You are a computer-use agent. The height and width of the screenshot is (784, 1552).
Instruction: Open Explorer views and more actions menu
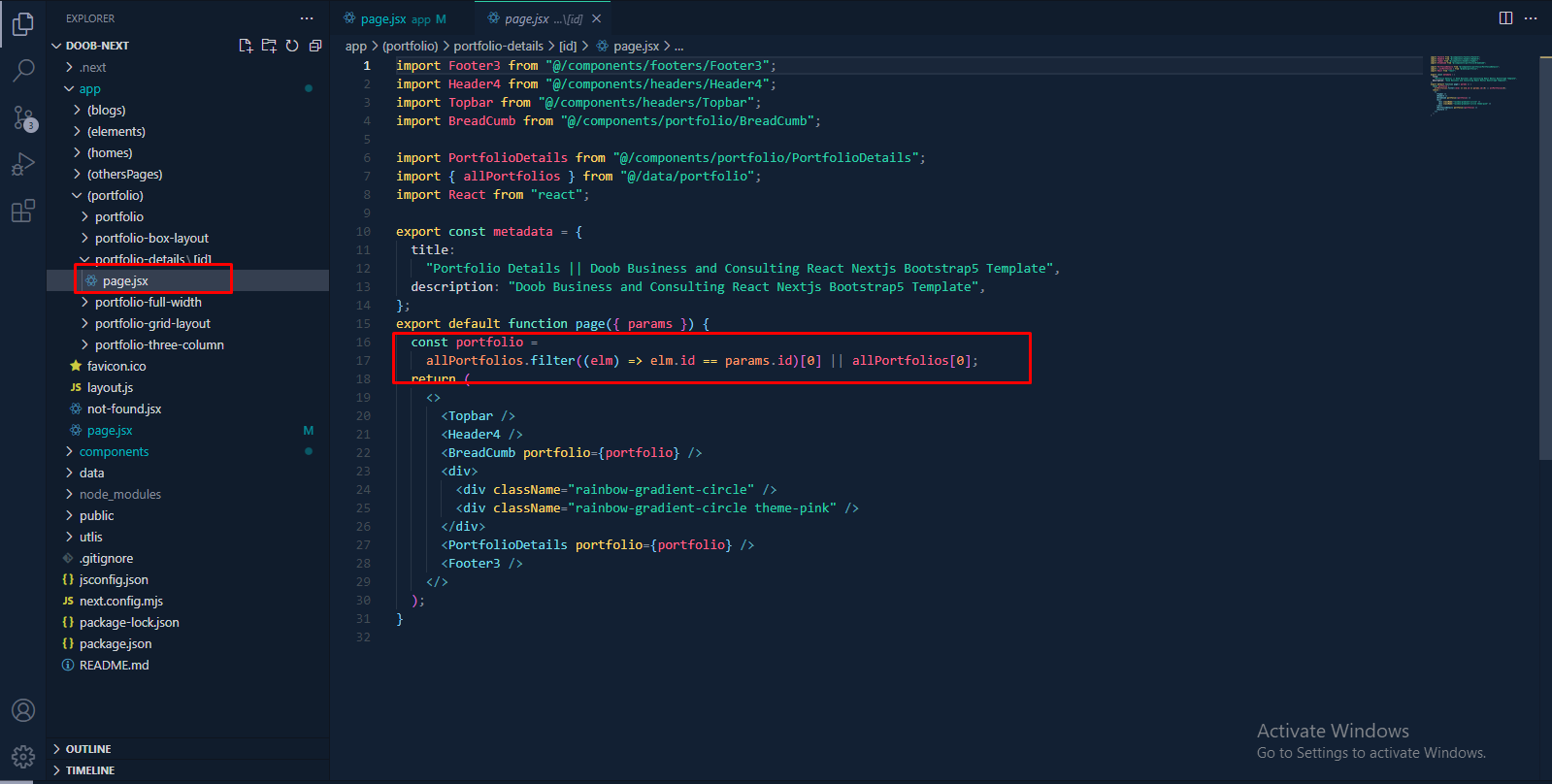click(307, 18)
